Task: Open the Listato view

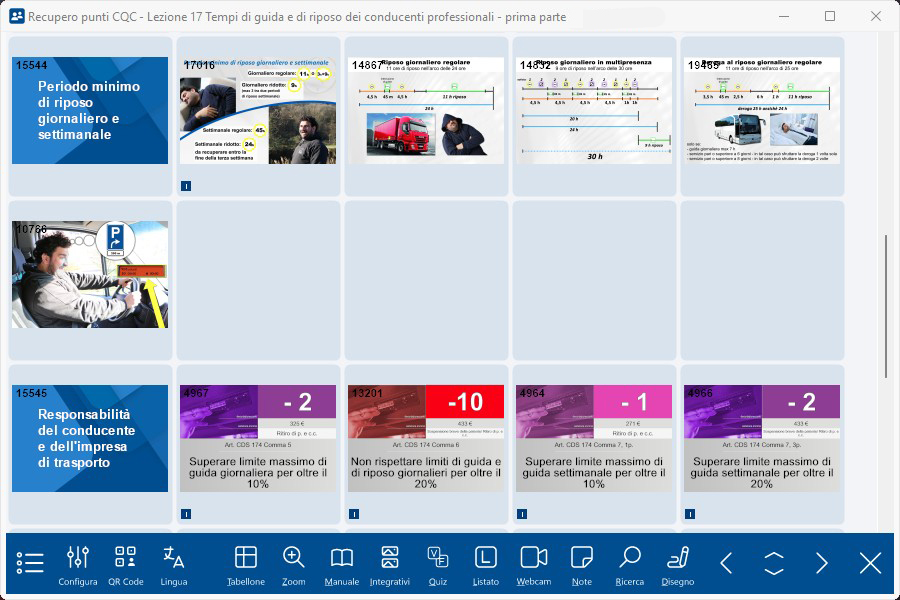Action: (x=486, y=566)
